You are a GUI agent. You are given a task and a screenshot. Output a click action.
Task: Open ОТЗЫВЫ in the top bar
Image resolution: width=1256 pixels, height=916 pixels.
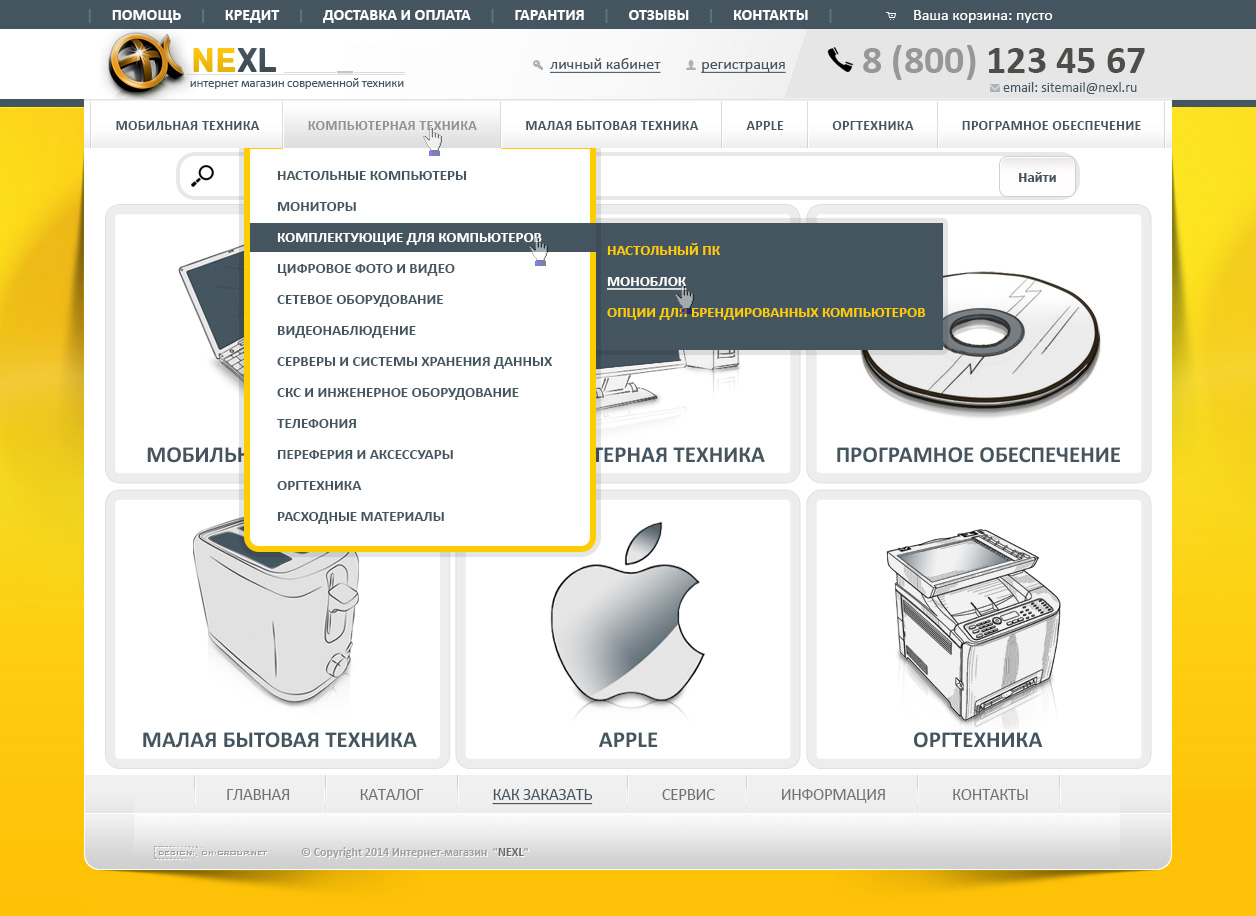point(658,15)
